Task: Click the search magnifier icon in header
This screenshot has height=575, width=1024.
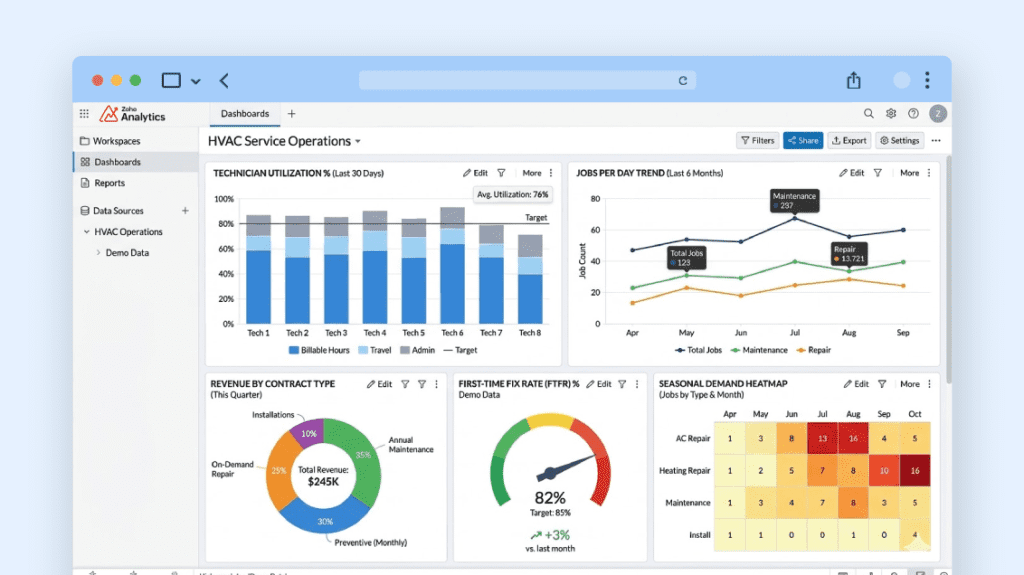Action: (868, 114)
